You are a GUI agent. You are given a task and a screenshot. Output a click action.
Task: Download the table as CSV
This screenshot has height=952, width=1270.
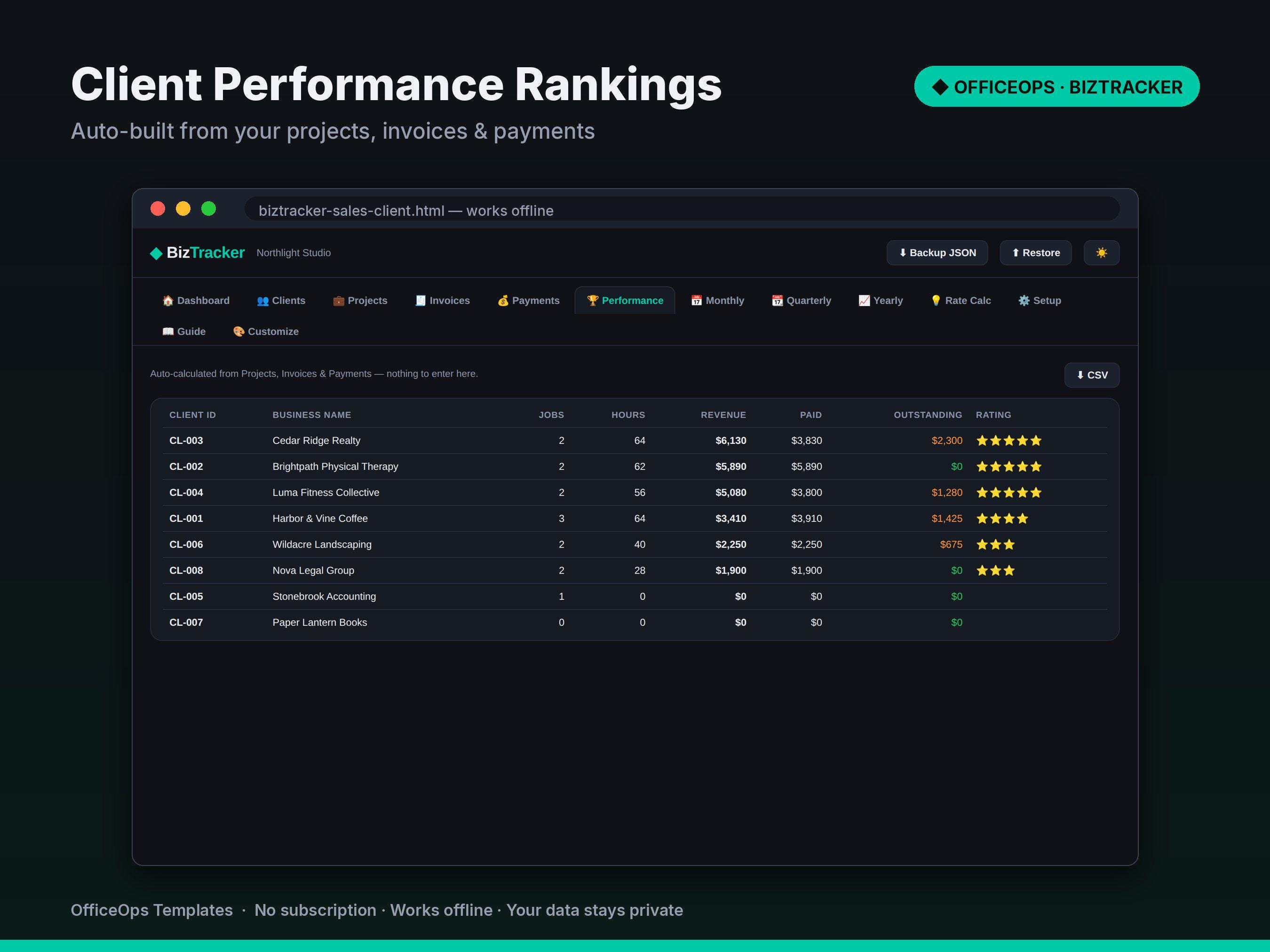pyautogui.click(x=1091, y=375)
